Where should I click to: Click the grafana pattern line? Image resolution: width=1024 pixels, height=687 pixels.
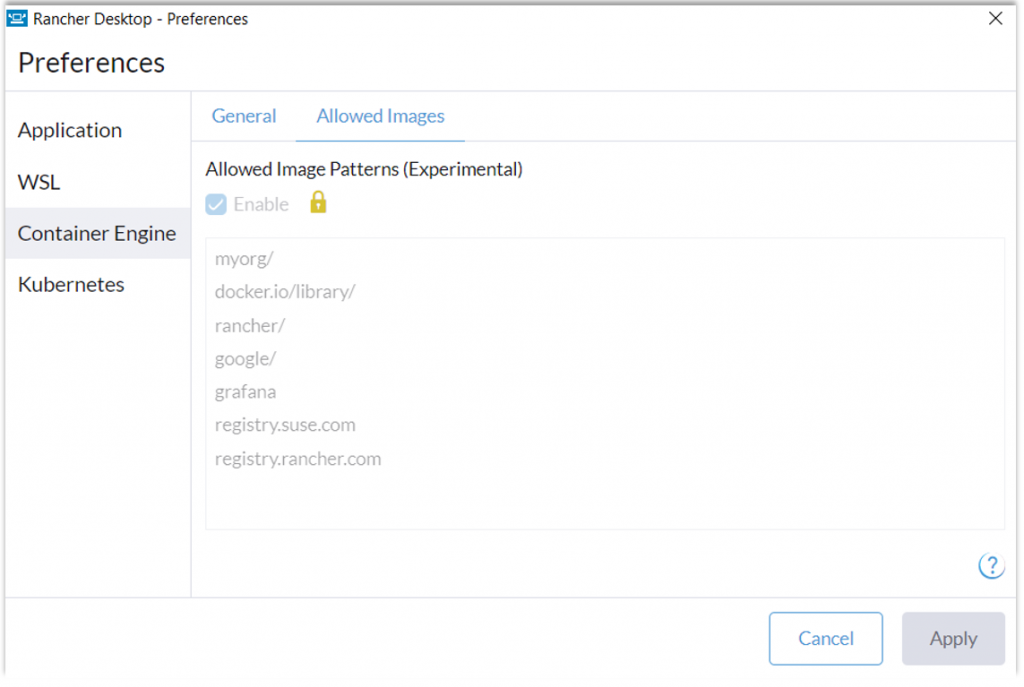click(245, 392)
